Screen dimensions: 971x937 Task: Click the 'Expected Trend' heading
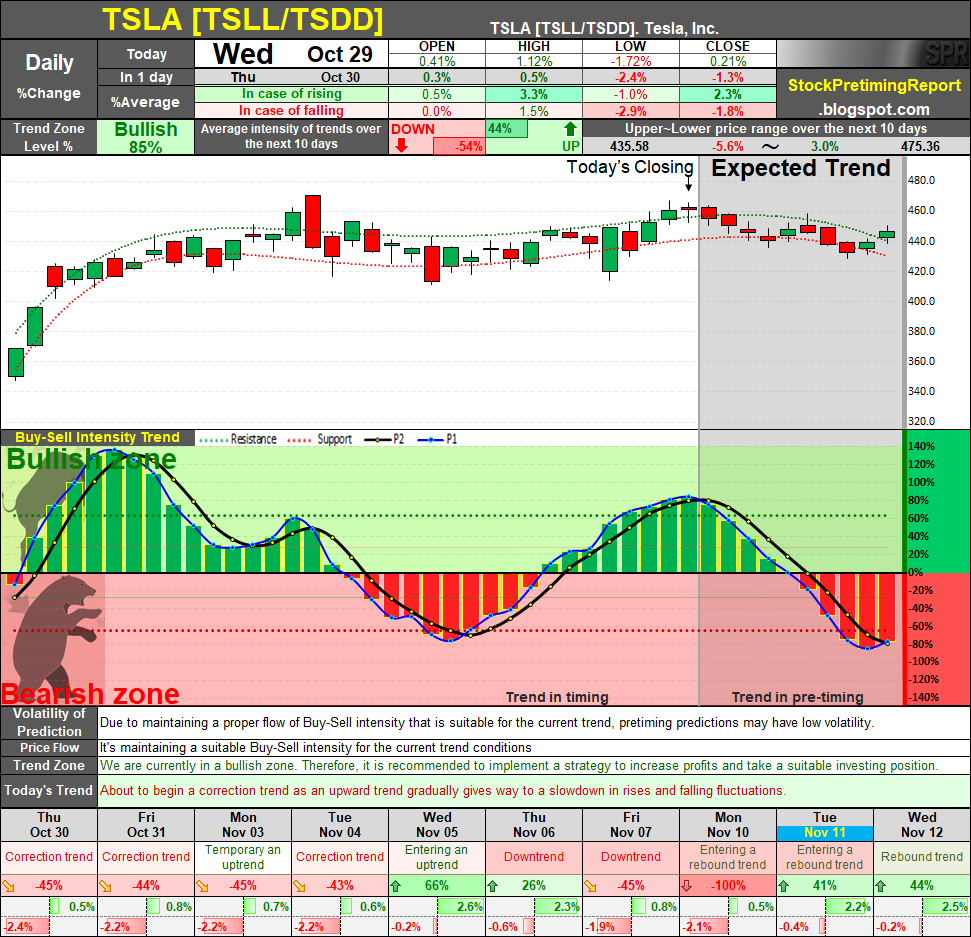(x=800, y=168)
